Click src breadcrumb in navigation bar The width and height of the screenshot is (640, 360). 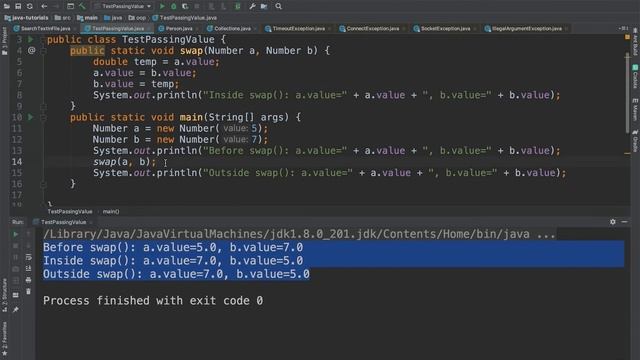click(x=63, y=18)
